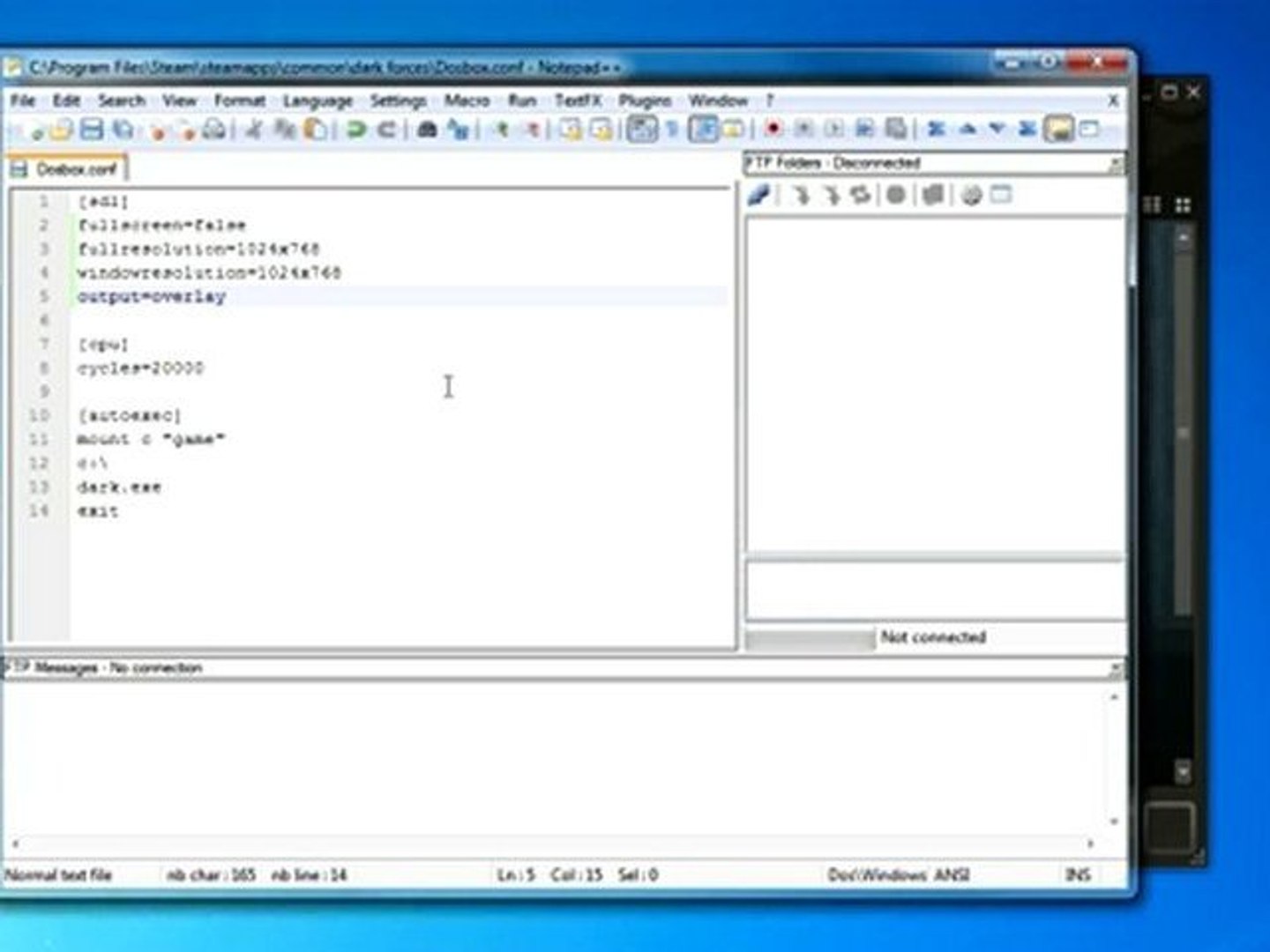1270x952 pixels.
Task: Click the Dos\Windows ANSI status bar field
Action: 898,875
